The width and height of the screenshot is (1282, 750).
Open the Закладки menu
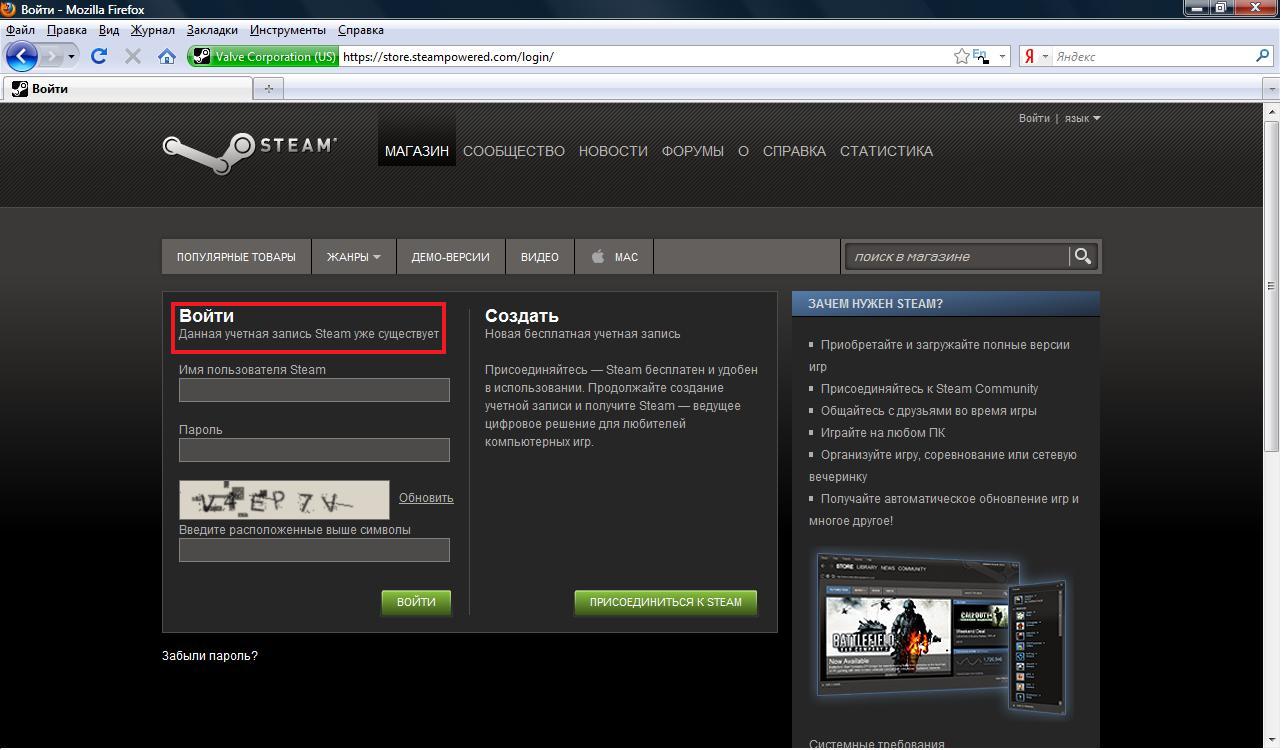pos(212,30)
